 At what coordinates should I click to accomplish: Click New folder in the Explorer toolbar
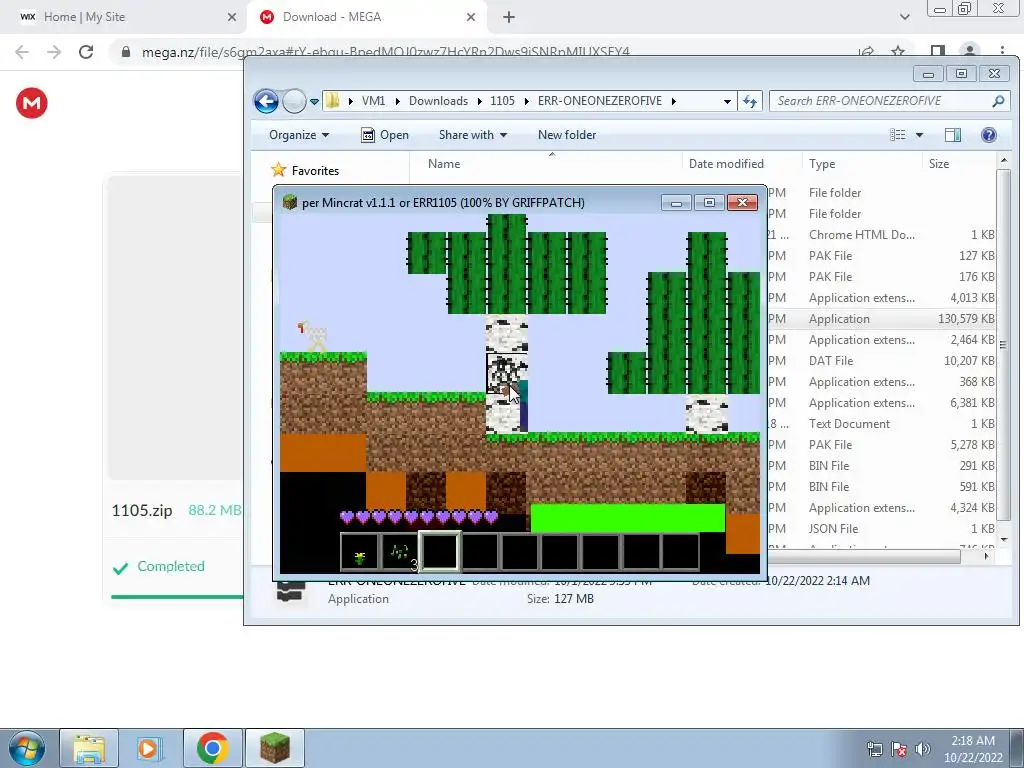[x=567, y=135]
